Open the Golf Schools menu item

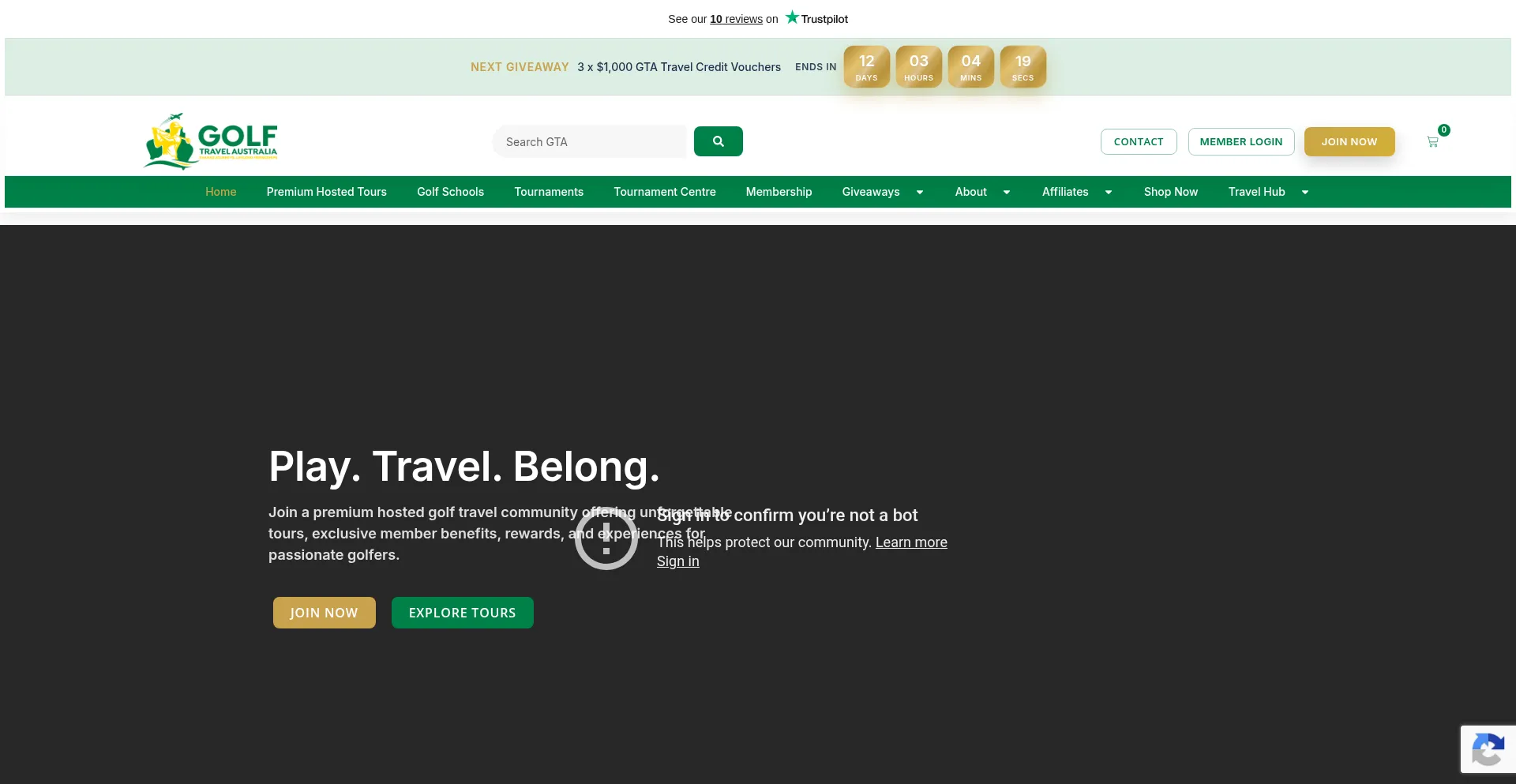point(451,192)
